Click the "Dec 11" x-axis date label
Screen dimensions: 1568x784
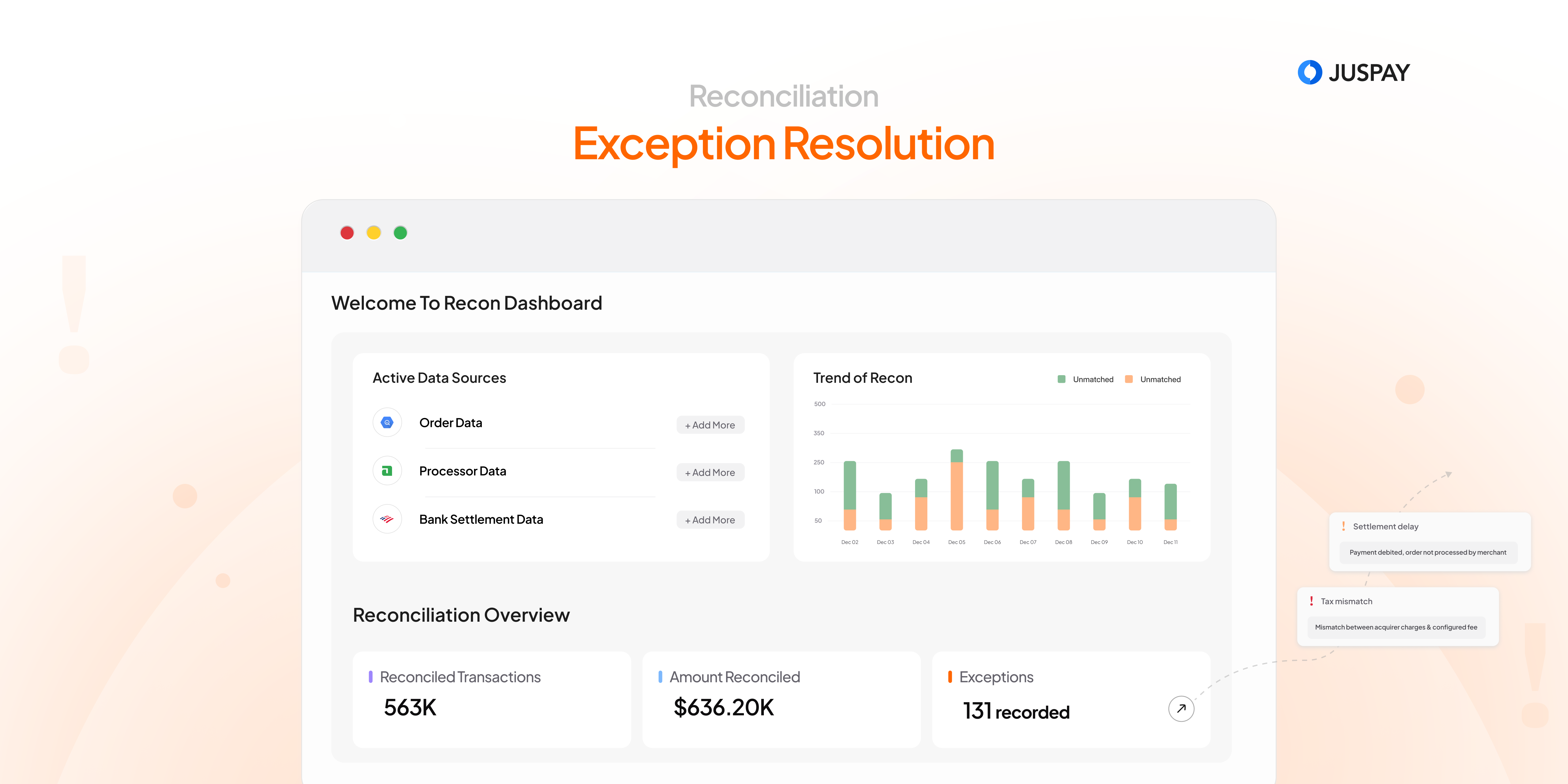click(1170, 542)
